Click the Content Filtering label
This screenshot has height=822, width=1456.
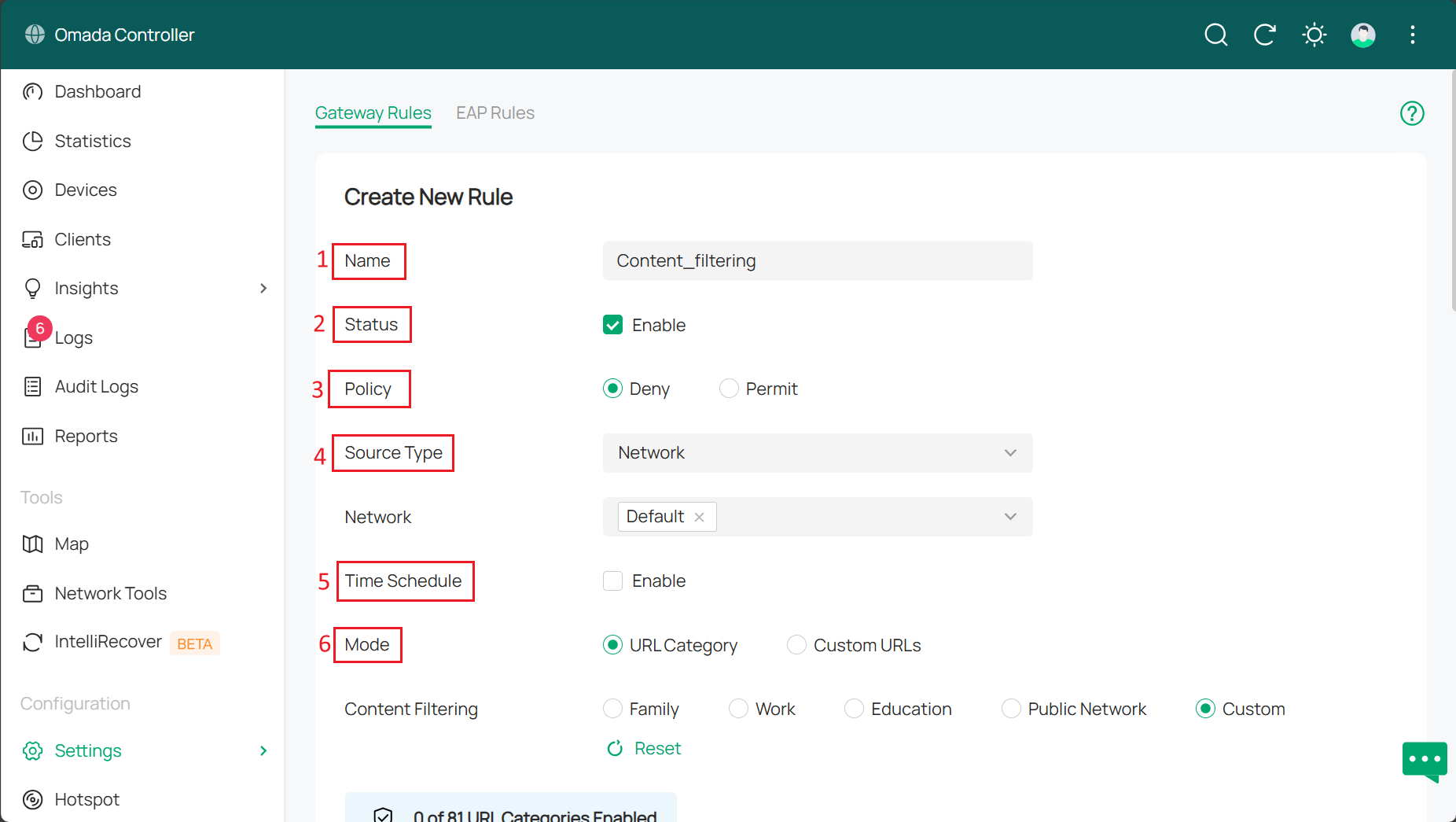[411, 709]
